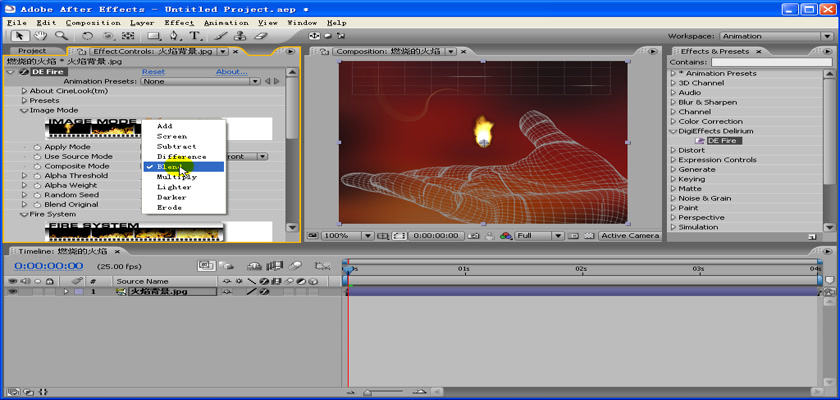Select the Hand tool
840x400 pixels.
40,36
